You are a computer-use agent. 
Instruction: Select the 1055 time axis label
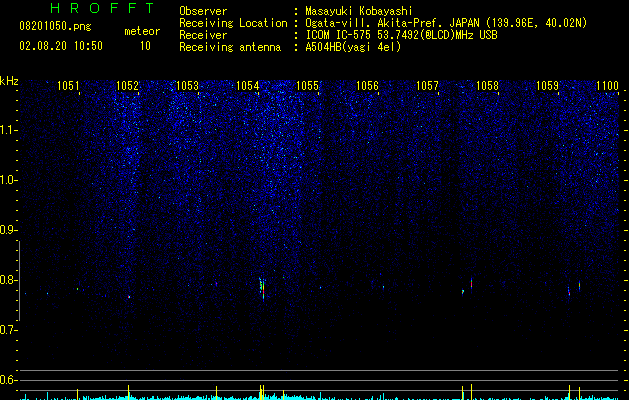[307, 86]
